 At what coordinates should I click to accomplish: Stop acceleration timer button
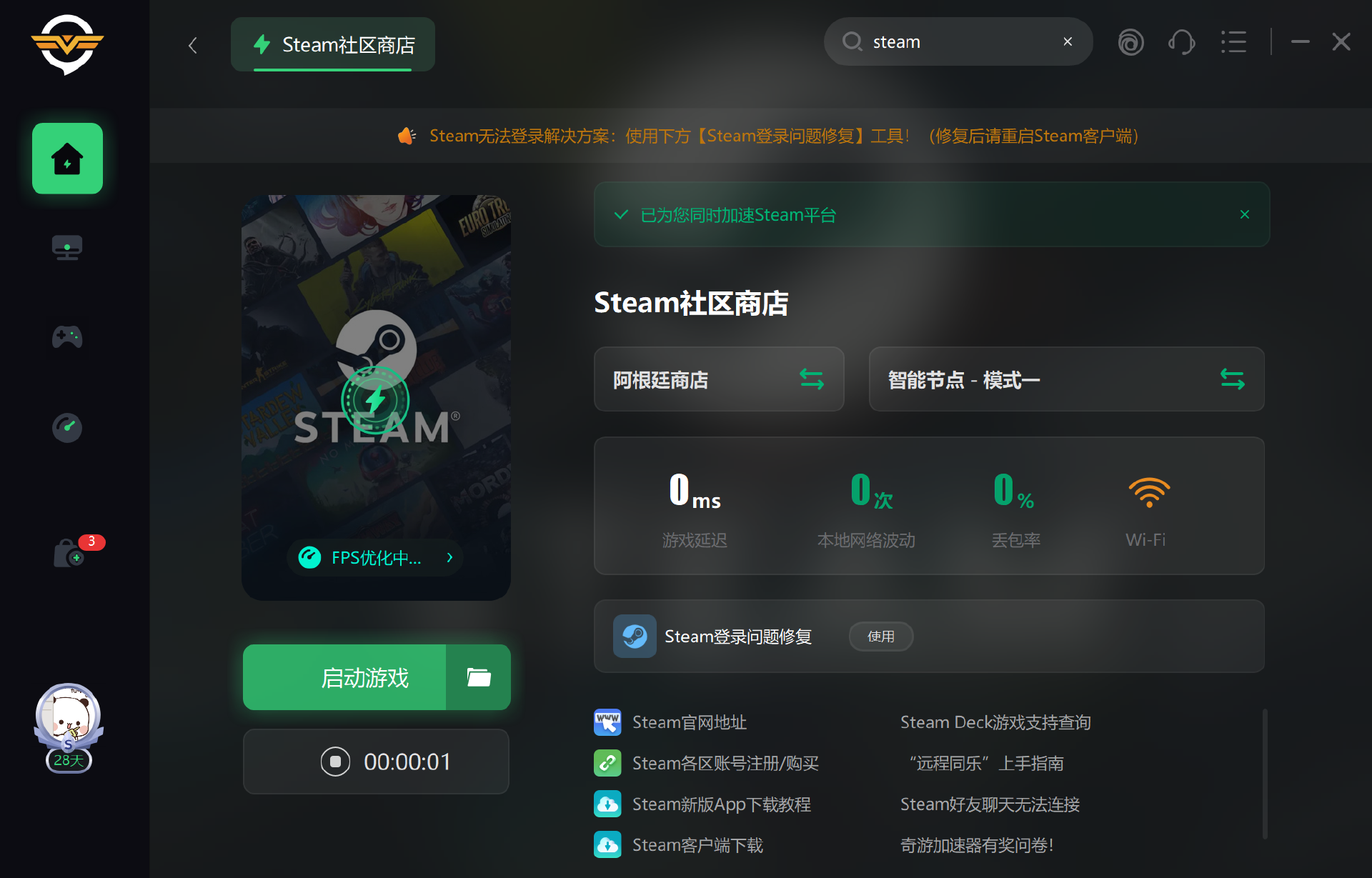(335, 762)
